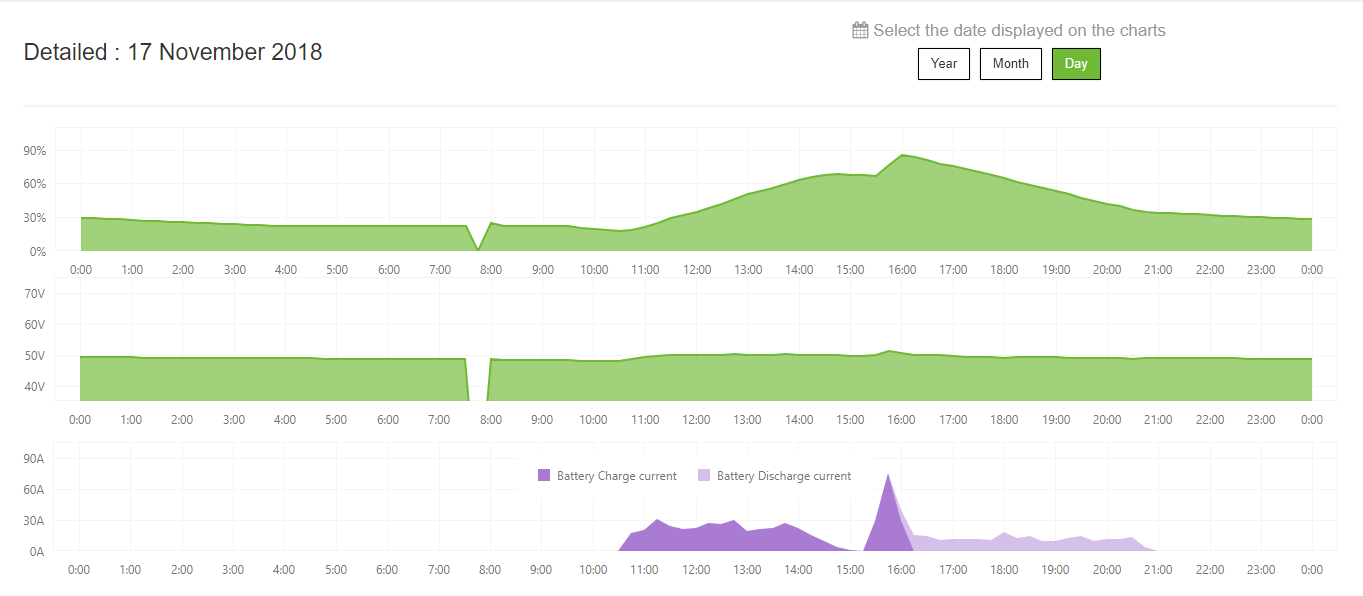Click the 'Detailed : 17 November 2018' heading
1363x596 pixels.
pyautogui.click(x=173, y=52)
